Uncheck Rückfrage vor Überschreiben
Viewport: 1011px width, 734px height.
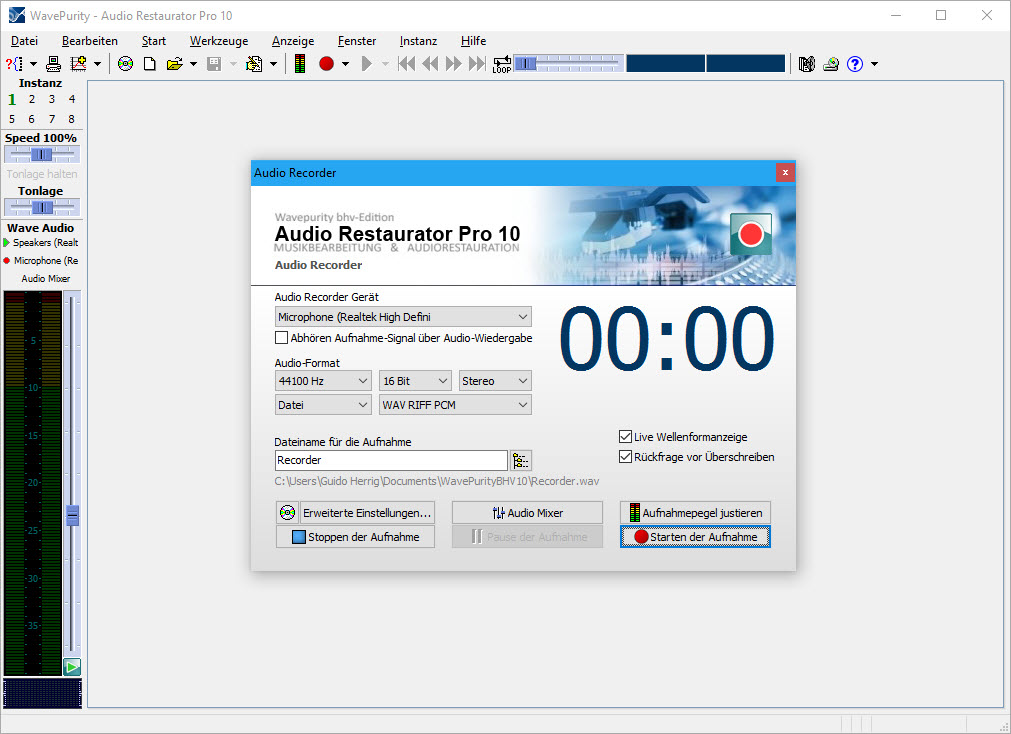(625, 457)
